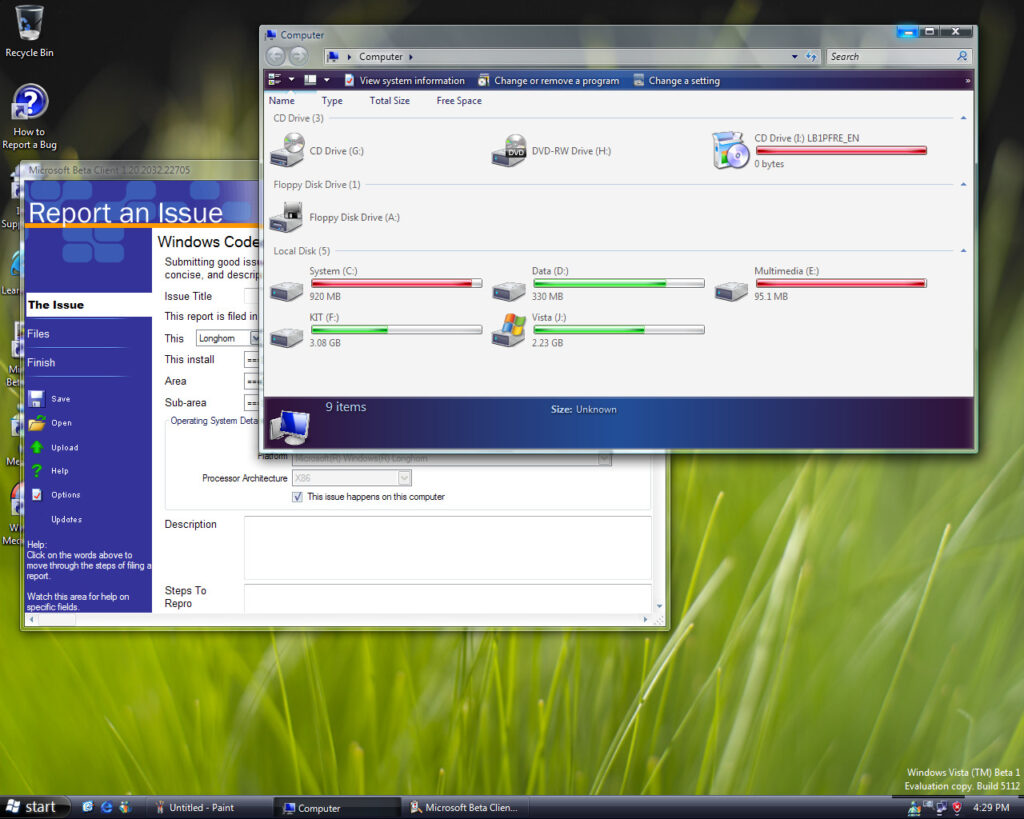Sort by Type column header
Image resolution: width=1024 pixels, height=819 pixels.
[x=332, y=101]
